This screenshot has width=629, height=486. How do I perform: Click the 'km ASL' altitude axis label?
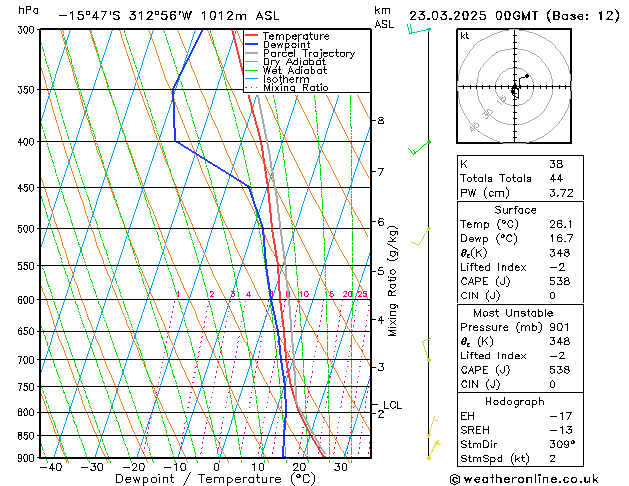pos(384,17)
